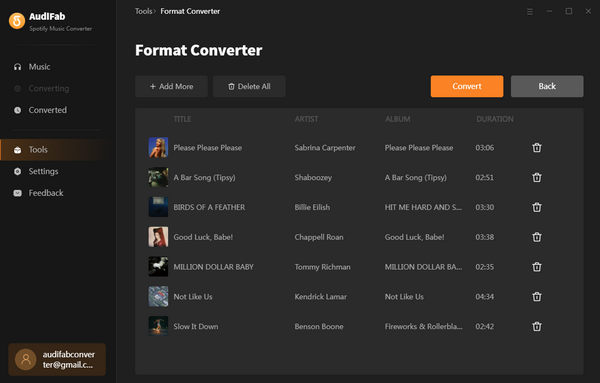Click Good Luck, Babe! album art
This screenshot has width=600, height=383.
[158, 237]
